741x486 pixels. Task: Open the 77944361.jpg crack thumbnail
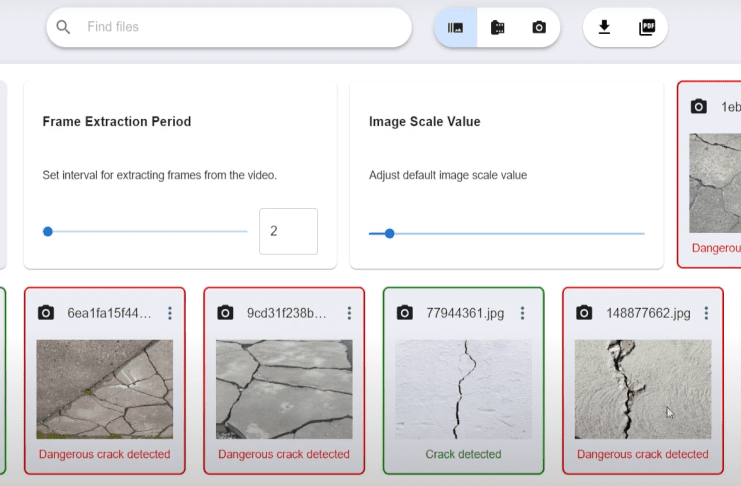[463, 389]
